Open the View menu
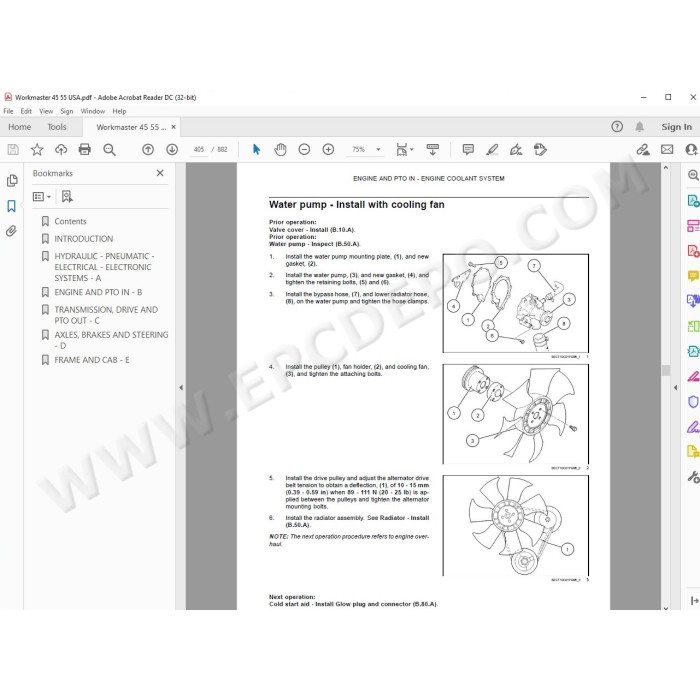 tap(46, 111)
